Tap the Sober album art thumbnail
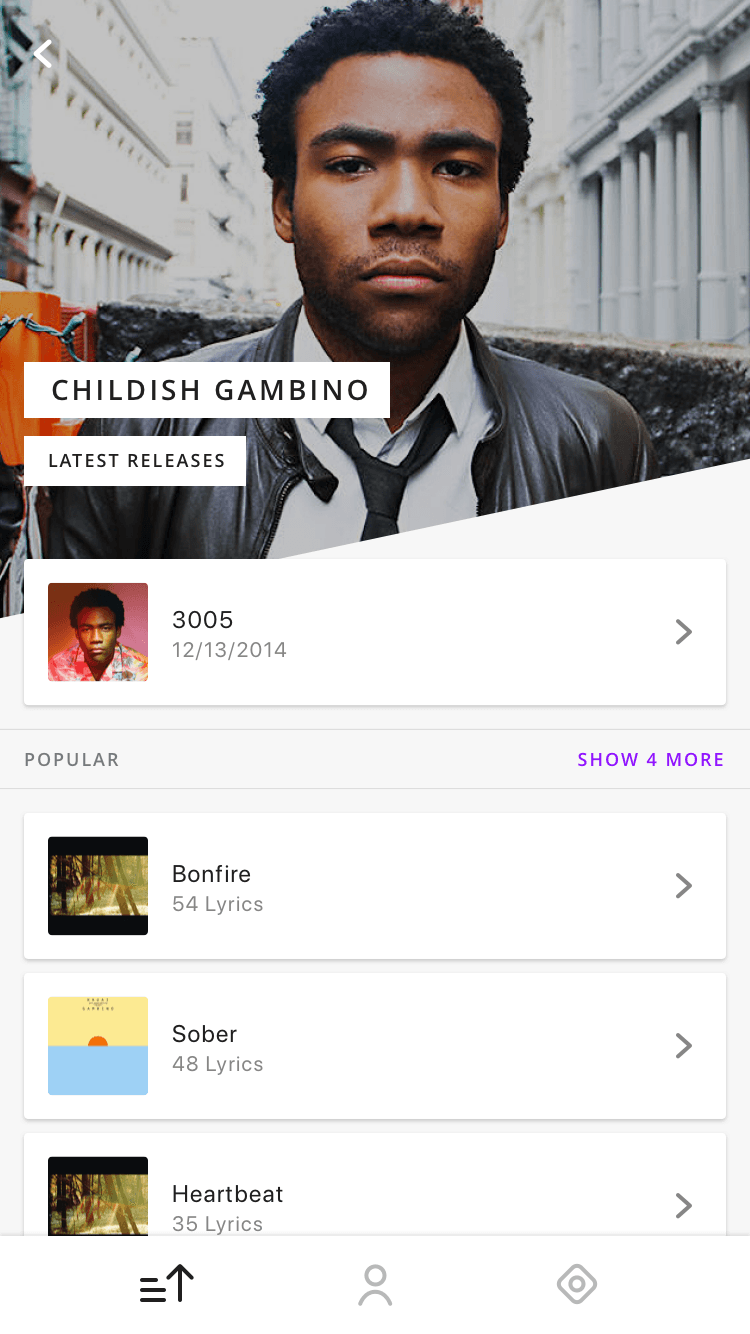This screenshot has width=750, height=1334. 98,1046
